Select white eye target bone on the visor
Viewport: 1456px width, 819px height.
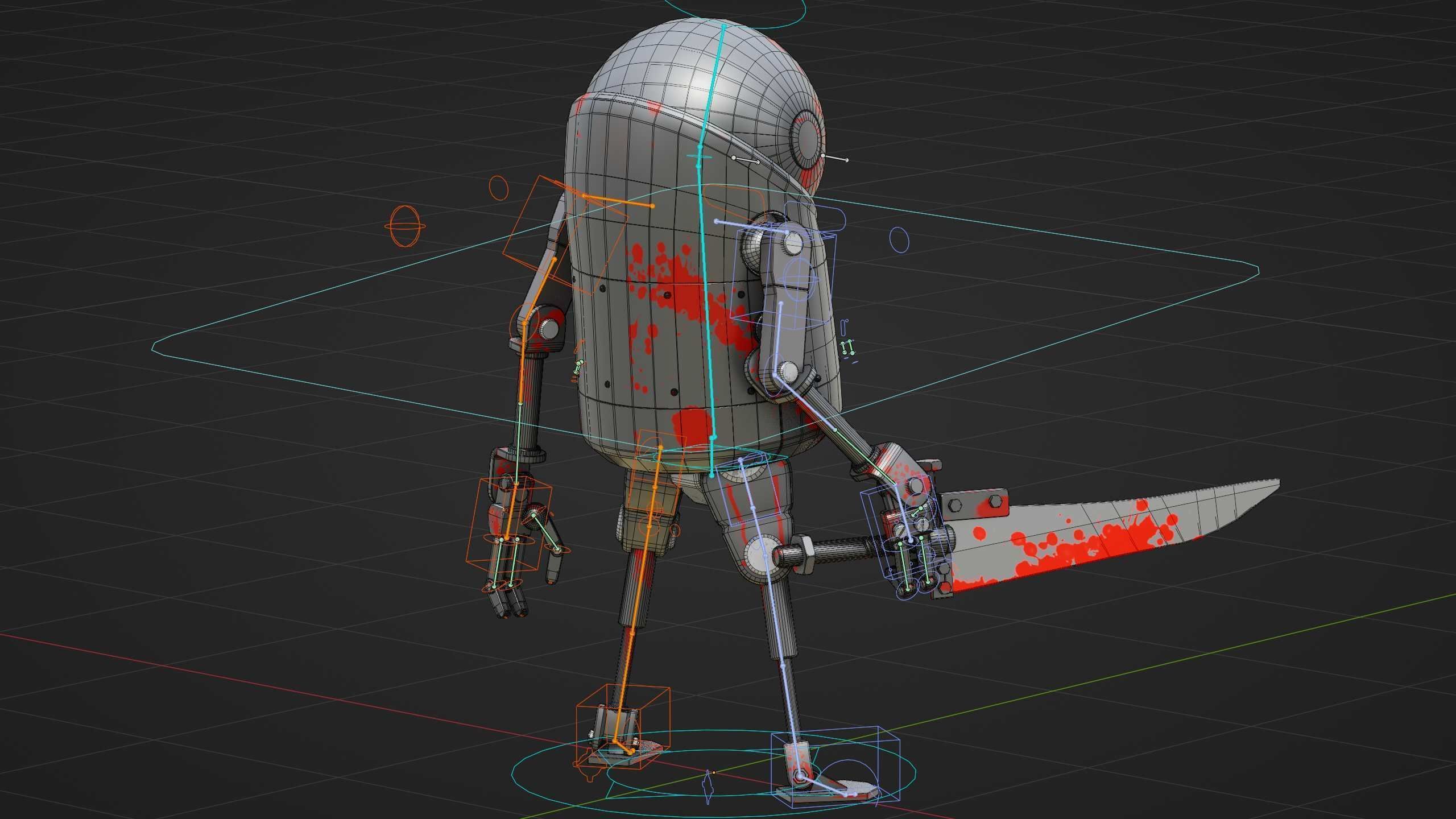click(x=746, y=160)
